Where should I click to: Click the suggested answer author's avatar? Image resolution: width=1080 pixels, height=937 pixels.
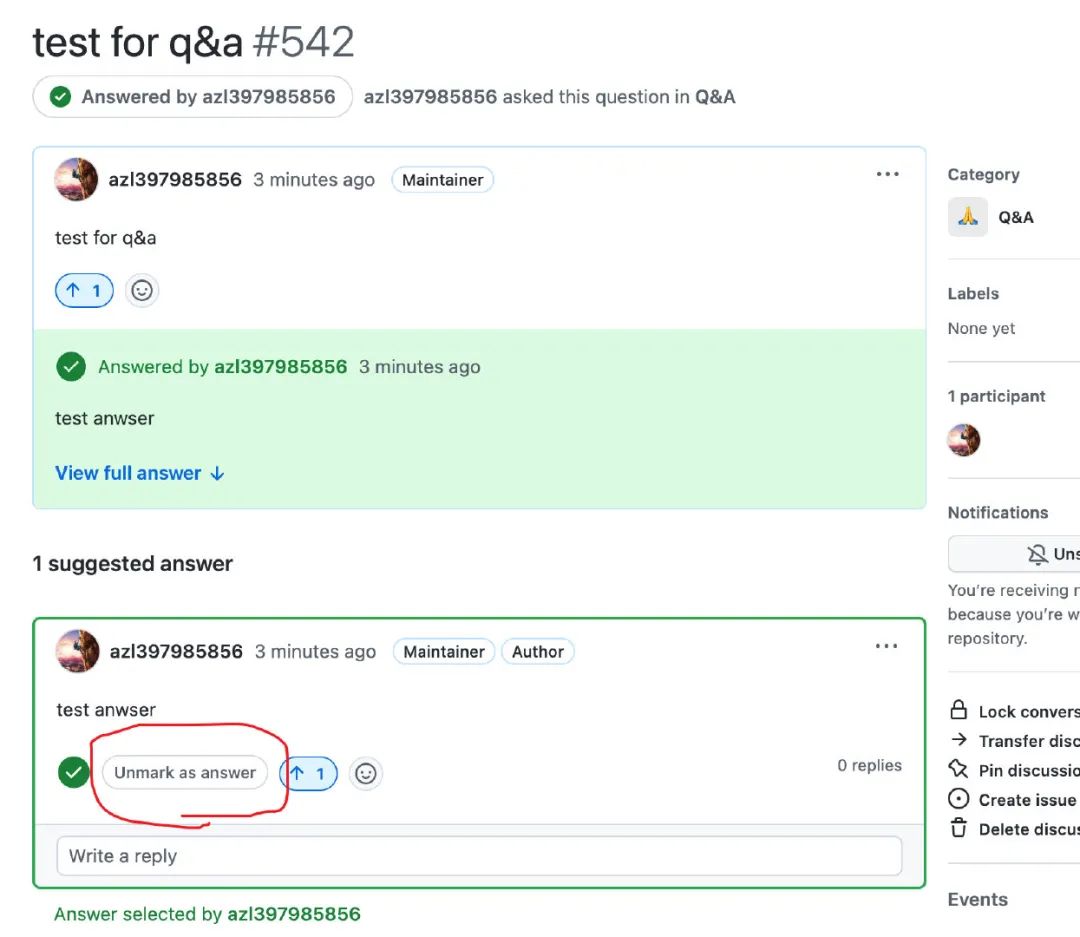[77, 651]
